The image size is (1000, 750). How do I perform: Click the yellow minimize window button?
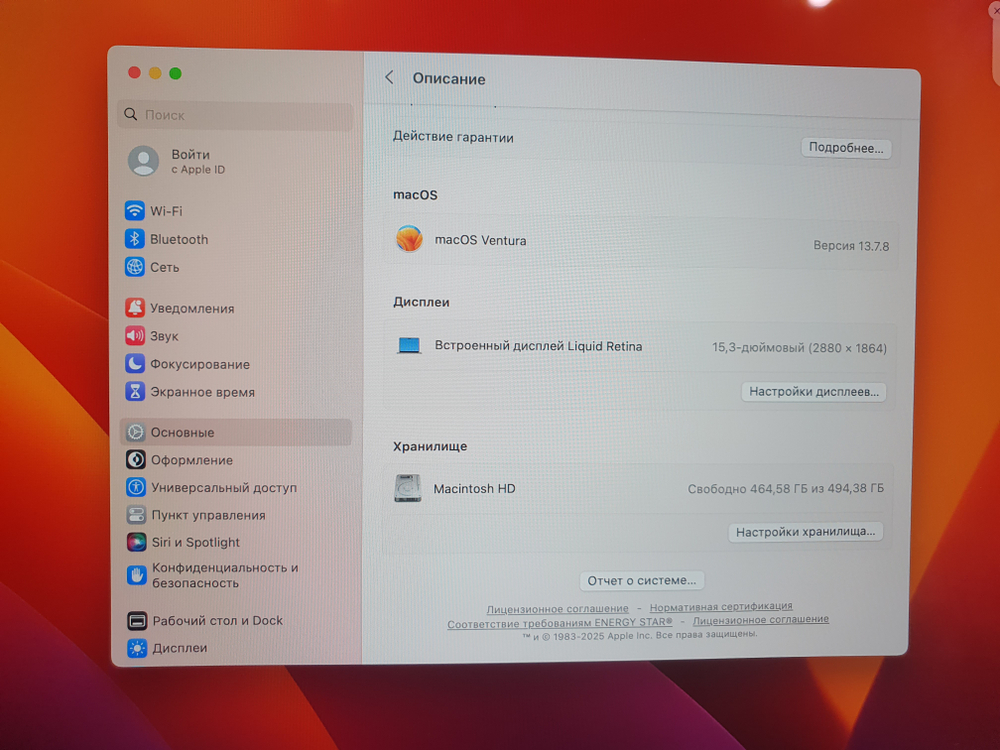pos(155,73)
